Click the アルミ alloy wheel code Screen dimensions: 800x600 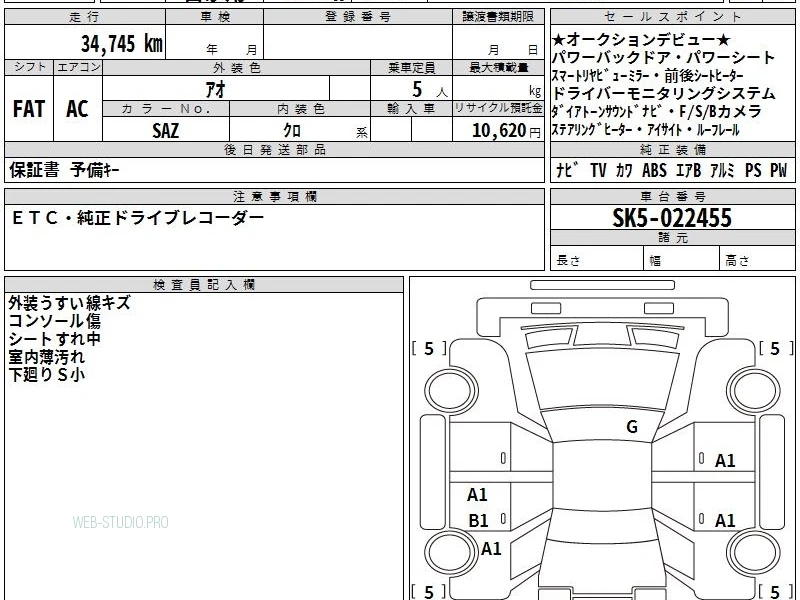pyautogui.click(x=722, y=170)
